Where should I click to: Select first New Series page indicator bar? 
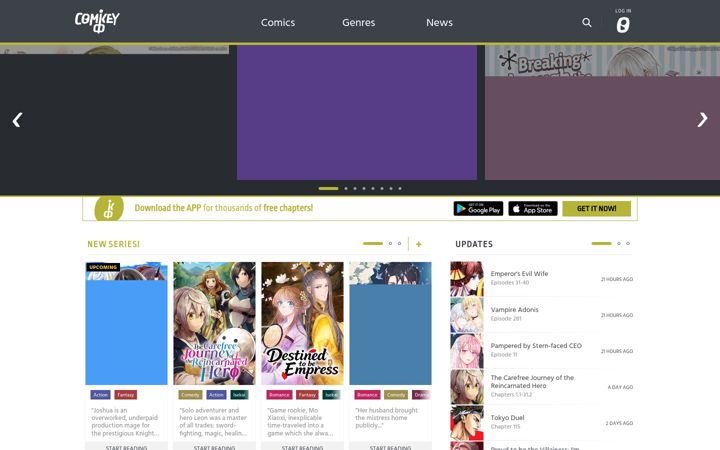point(373,243)
